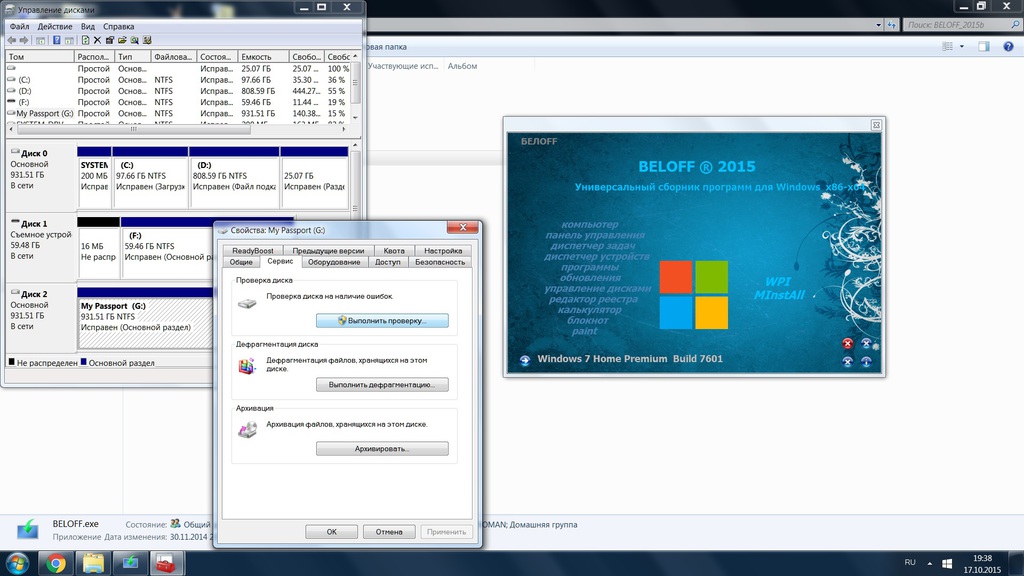Close BELOFF launcher with gray corner X

pos(876,125)
